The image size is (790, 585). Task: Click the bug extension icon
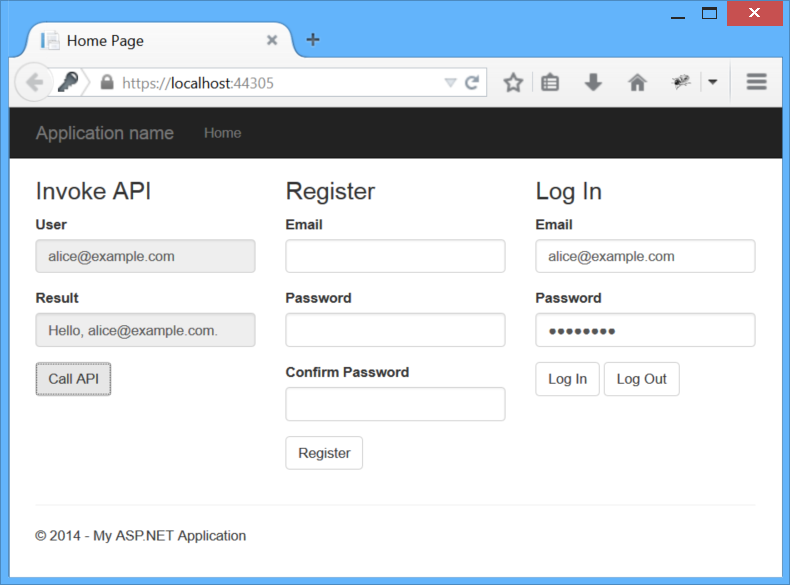point(681,82)
